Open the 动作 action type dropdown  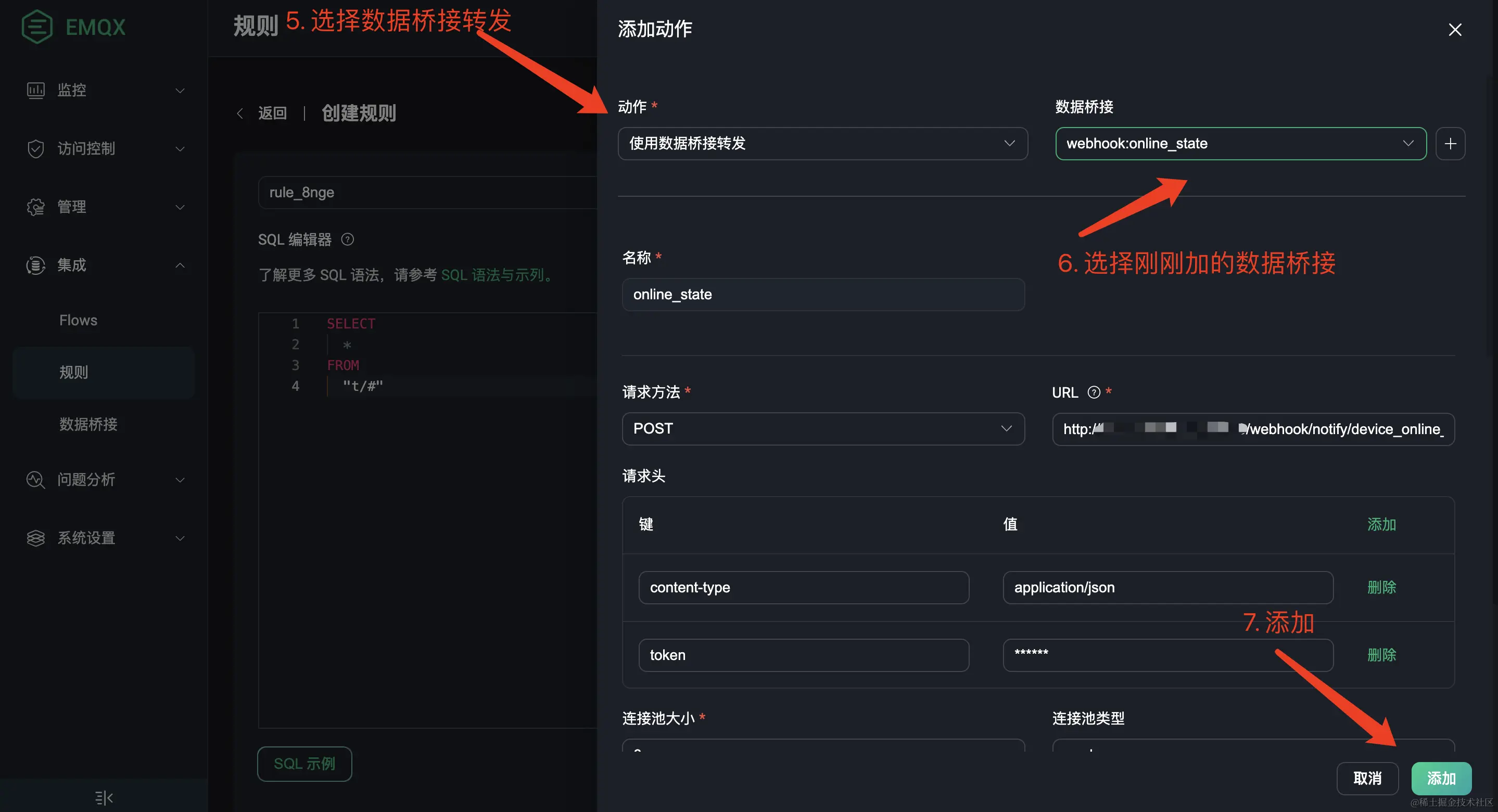[x=822, y=144]
